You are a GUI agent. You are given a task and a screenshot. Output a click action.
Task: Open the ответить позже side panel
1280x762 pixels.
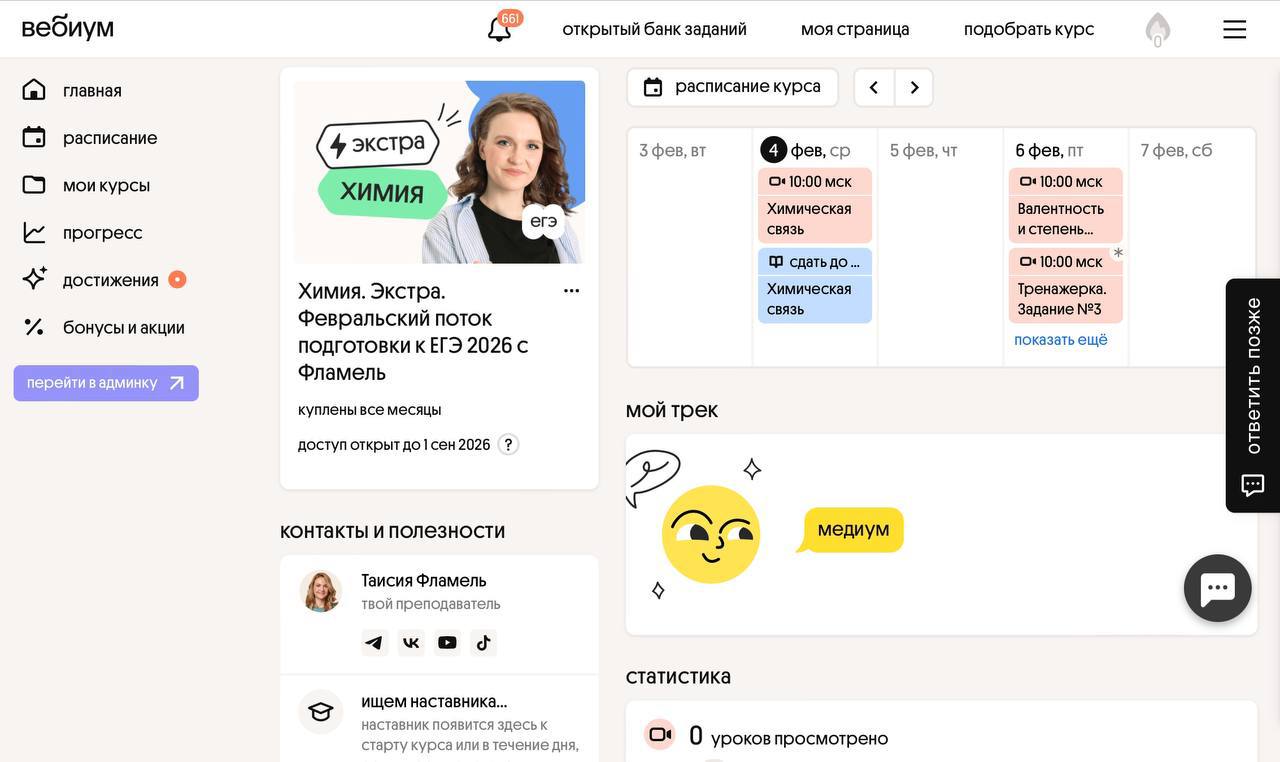click(x=1253, y=395)
